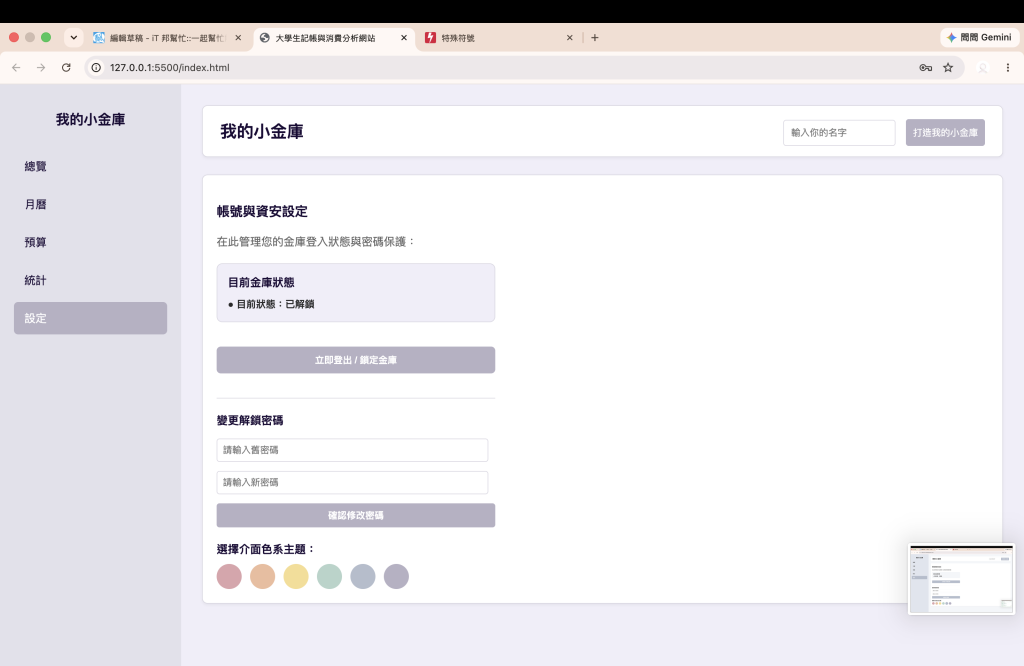Viewport: 1024px width, 666px height.
Task: Click the address bar URL
Action: pyautogui.click(x=170, y=67)
